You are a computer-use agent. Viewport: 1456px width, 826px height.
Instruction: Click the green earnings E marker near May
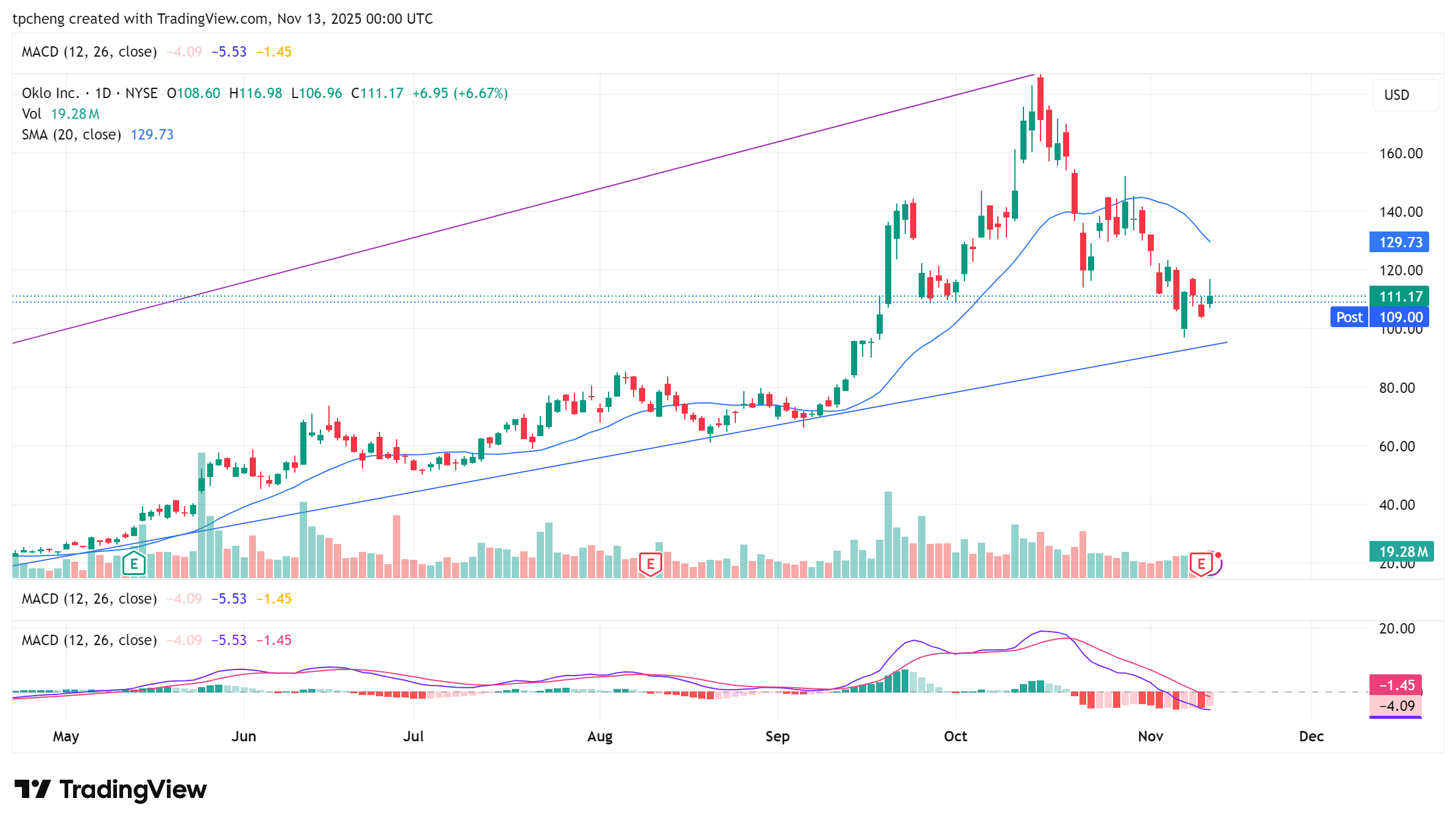(x=133, y=563)
